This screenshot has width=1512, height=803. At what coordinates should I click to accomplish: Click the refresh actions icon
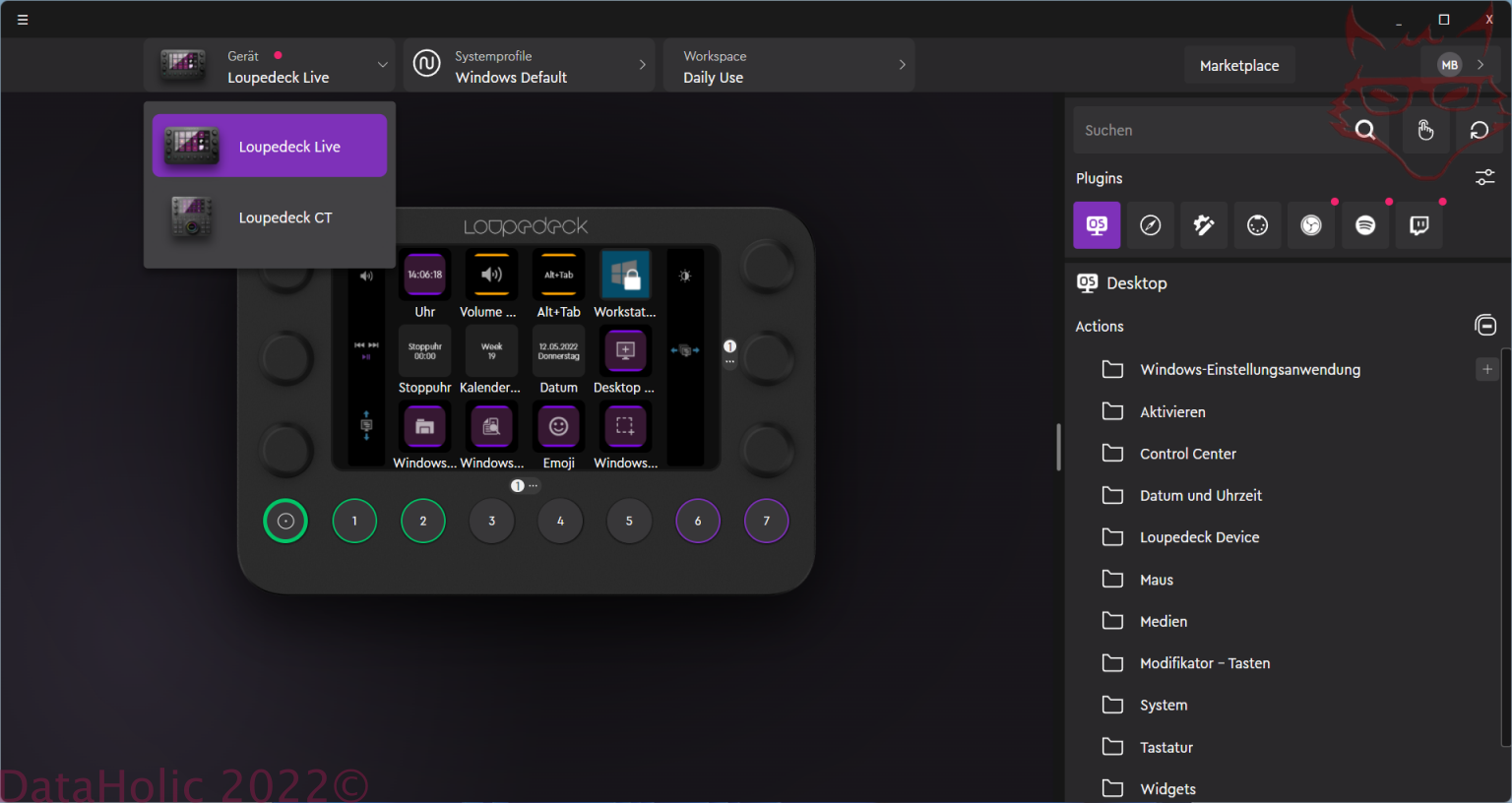pyautogui.click(x=1479, y=130)
